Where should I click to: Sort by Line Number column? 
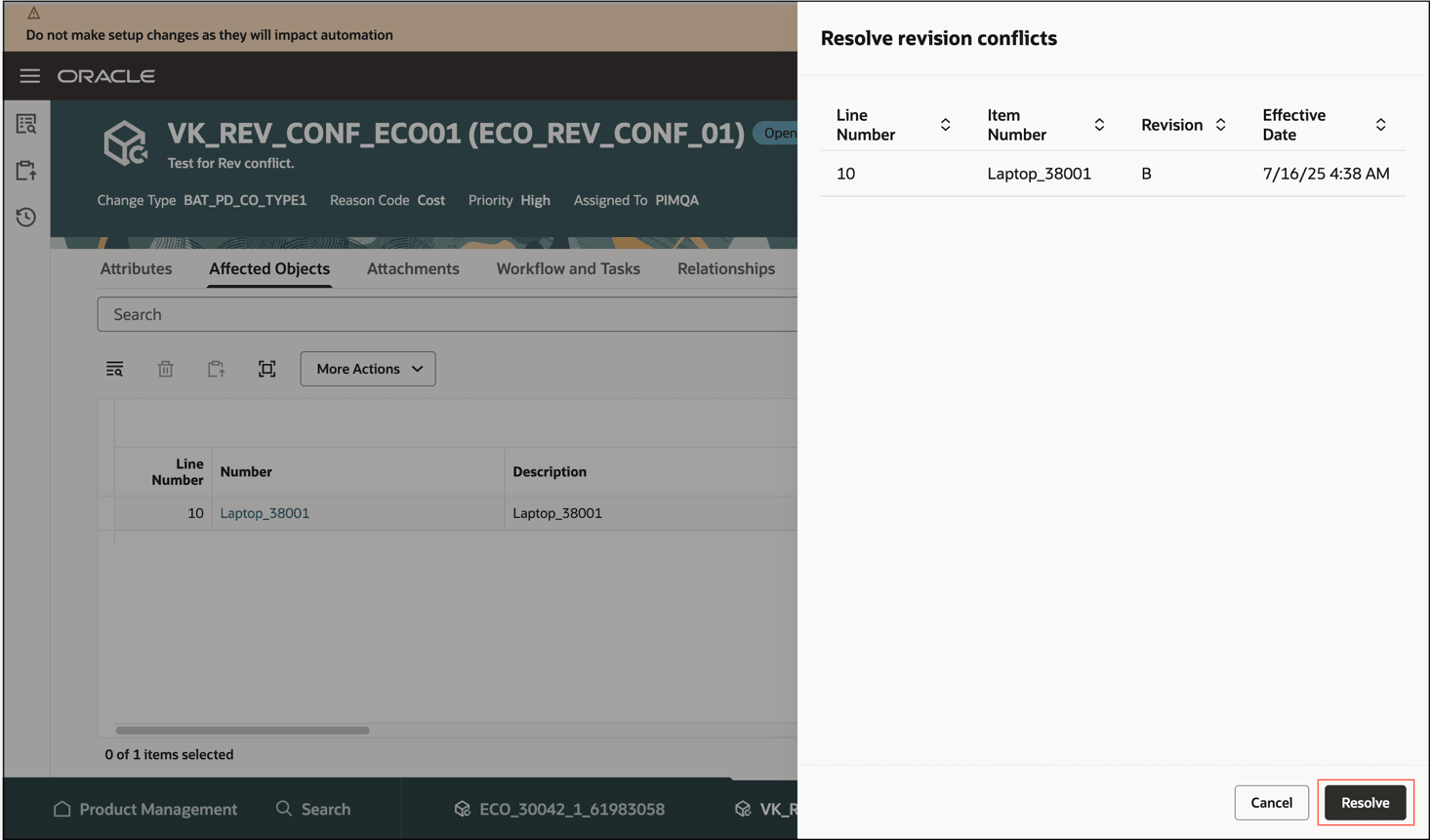click(945, 125)
